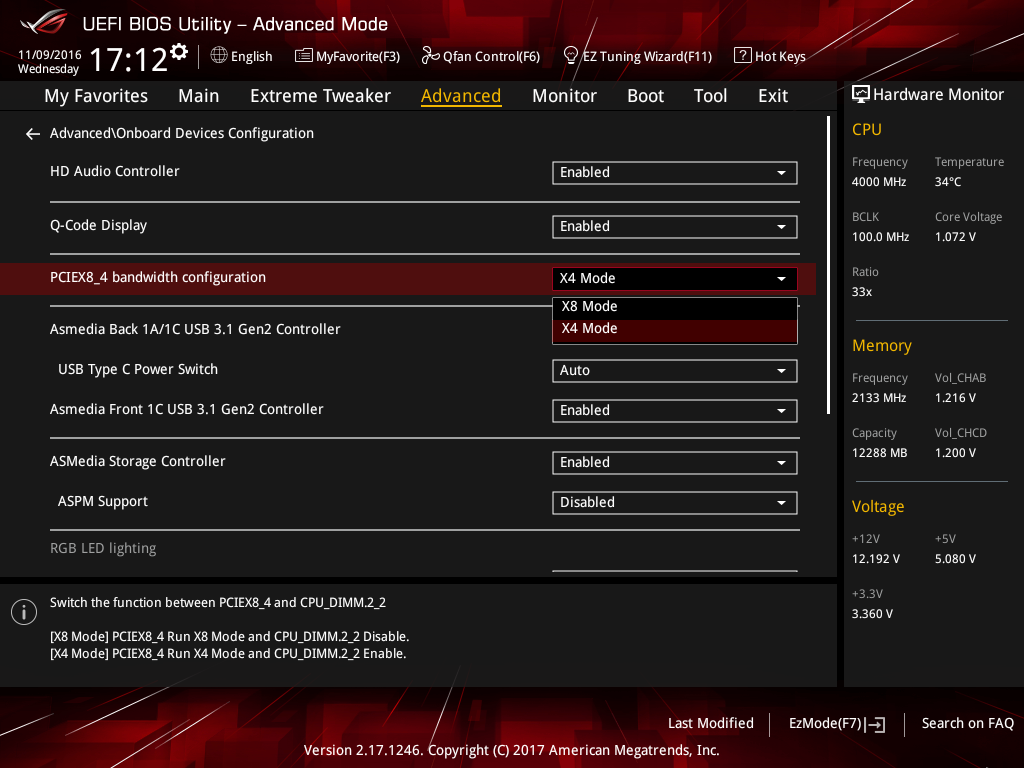Open Q-Code Display dropdown

coord(675,227)
